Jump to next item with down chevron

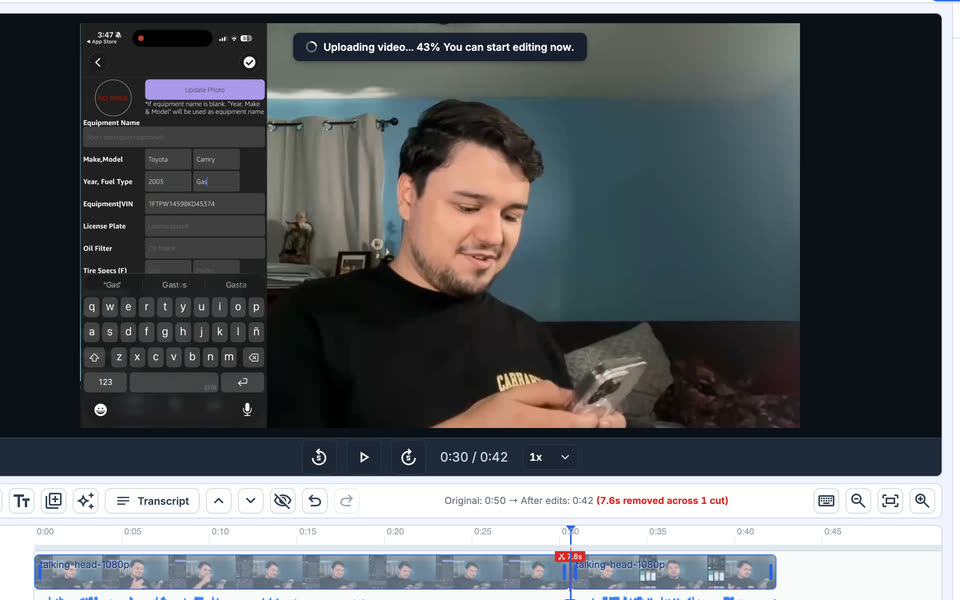coord(250,501)
